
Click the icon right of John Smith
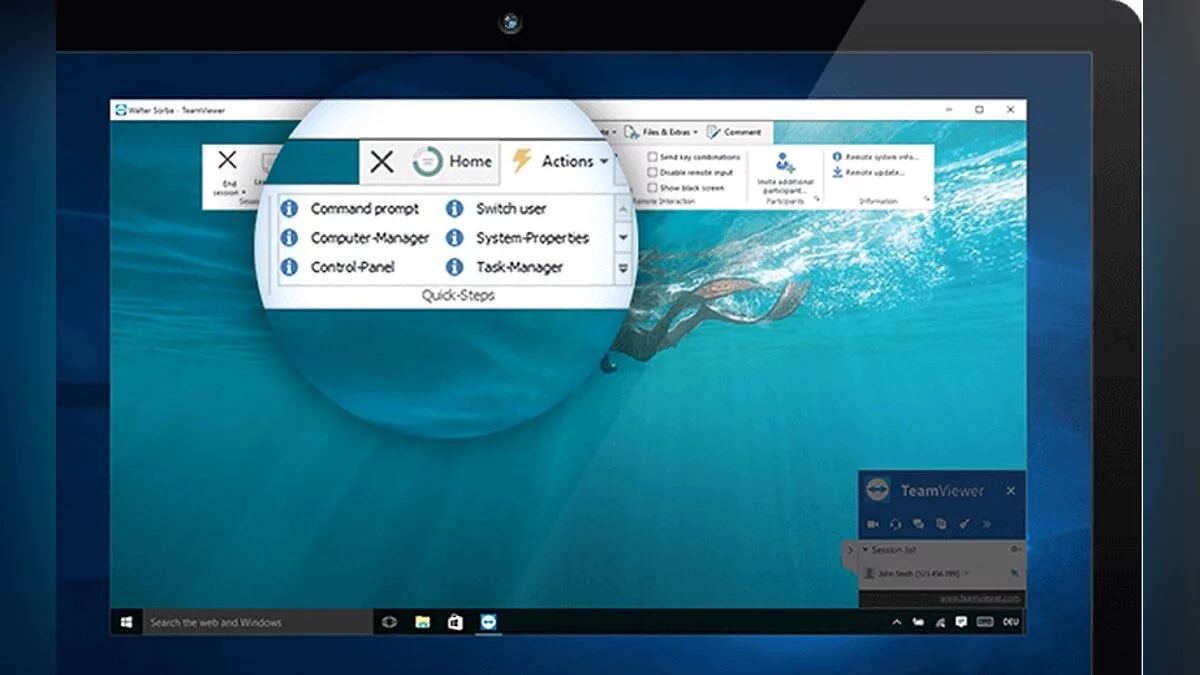click(x=1014, y=574)
